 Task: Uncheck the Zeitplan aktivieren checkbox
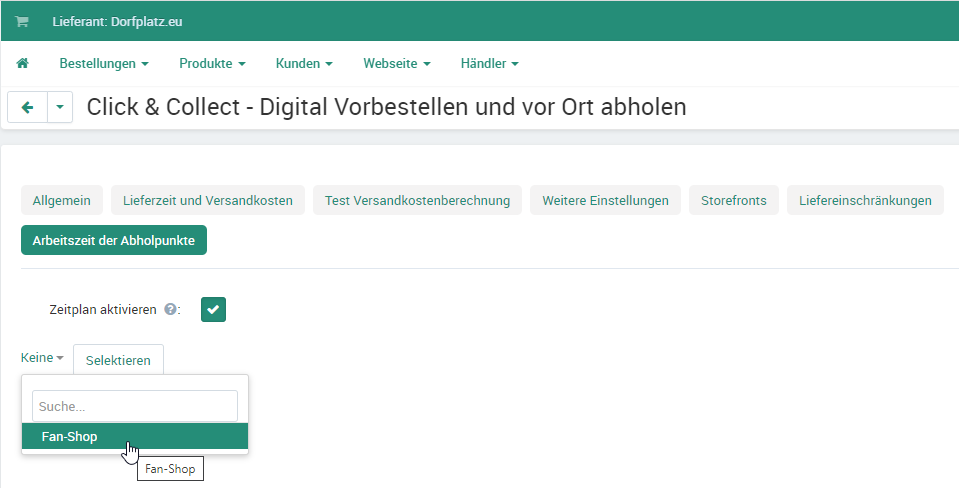(213, 309)
